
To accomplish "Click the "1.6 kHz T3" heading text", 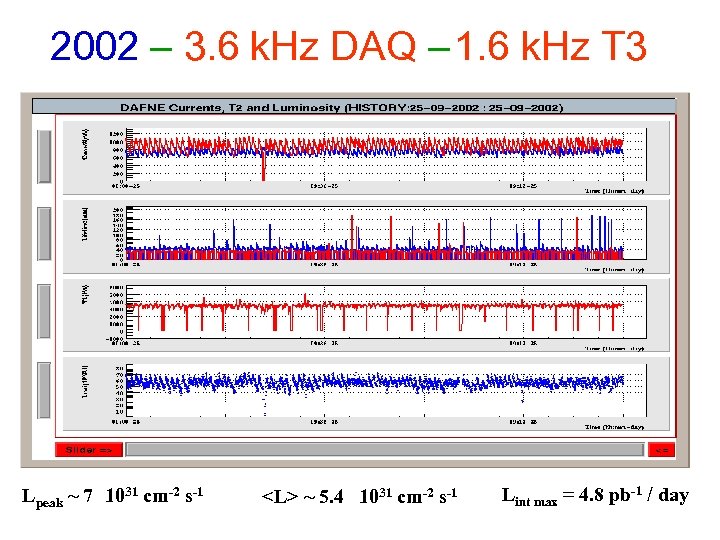I will point(551,46).
